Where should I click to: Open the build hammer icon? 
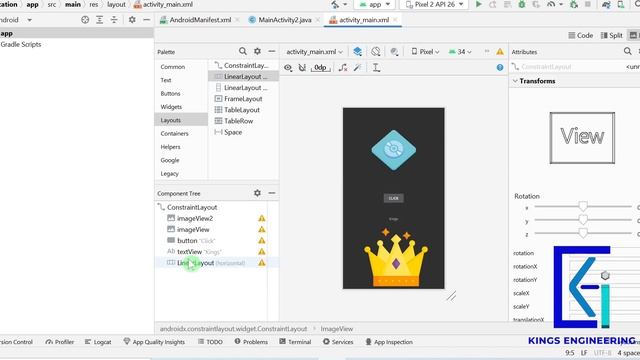click(x=335, y=4)
